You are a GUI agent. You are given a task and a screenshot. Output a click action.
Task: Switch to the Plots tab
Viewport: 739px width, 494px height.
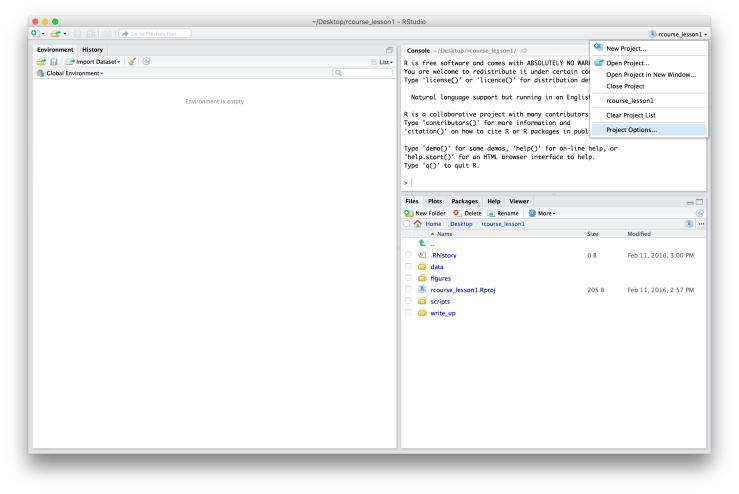pyautogui.click(x=435, y=201)
